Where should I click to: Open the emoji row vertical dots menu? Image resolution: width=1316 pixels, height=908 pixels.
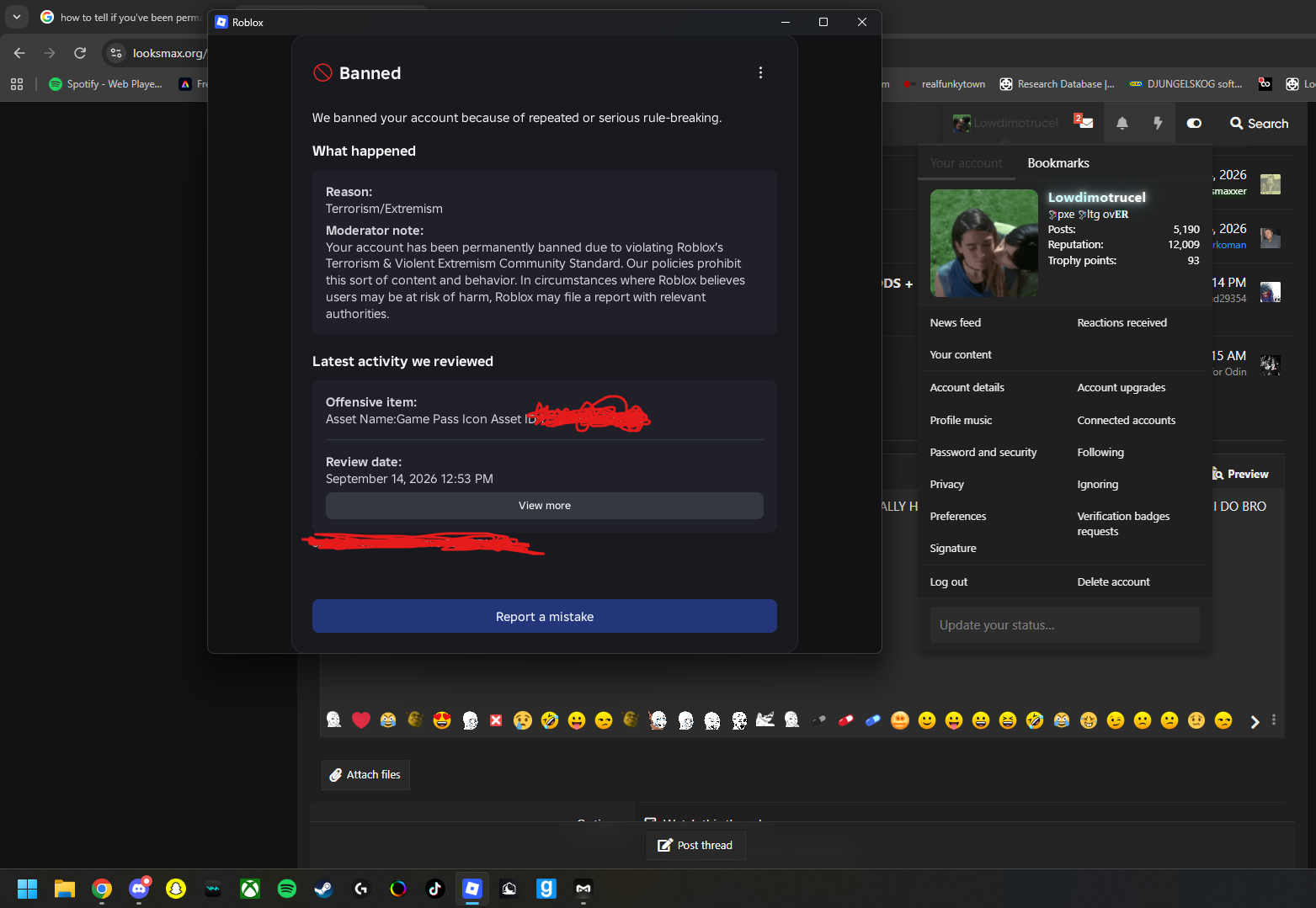(1274, 720)
